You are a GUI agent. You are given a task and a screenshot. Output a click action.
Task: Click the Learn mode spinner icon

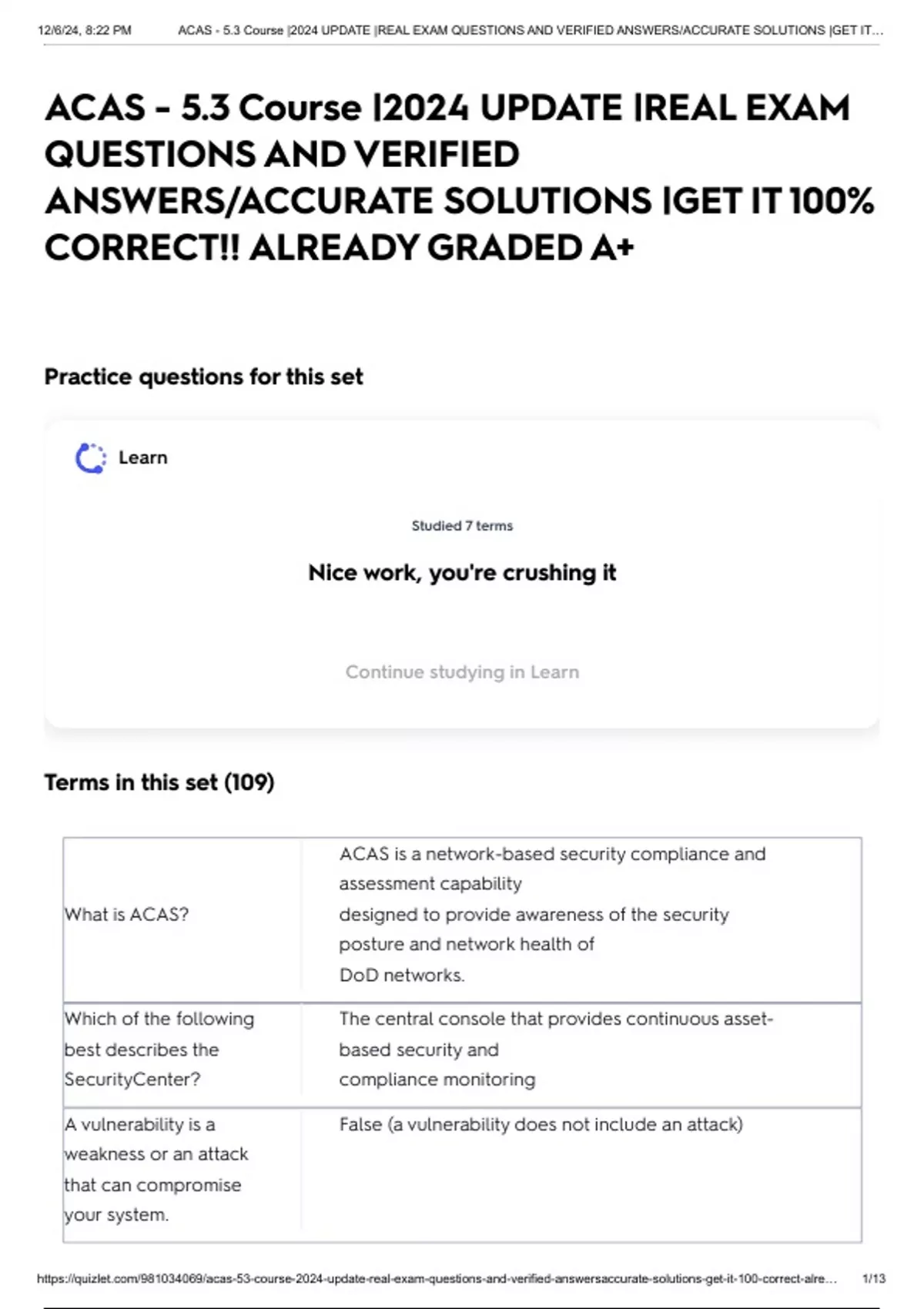tap(91, 458)
